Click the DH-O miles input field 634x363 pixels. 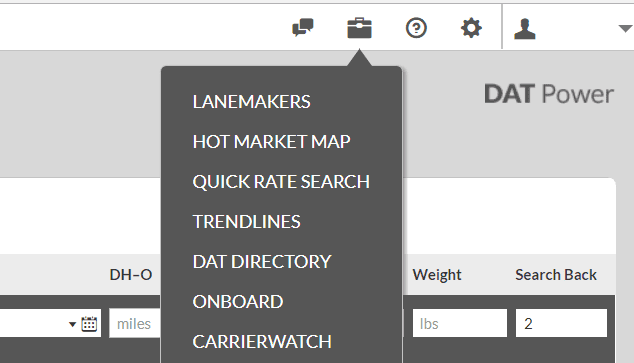(135, 323)
